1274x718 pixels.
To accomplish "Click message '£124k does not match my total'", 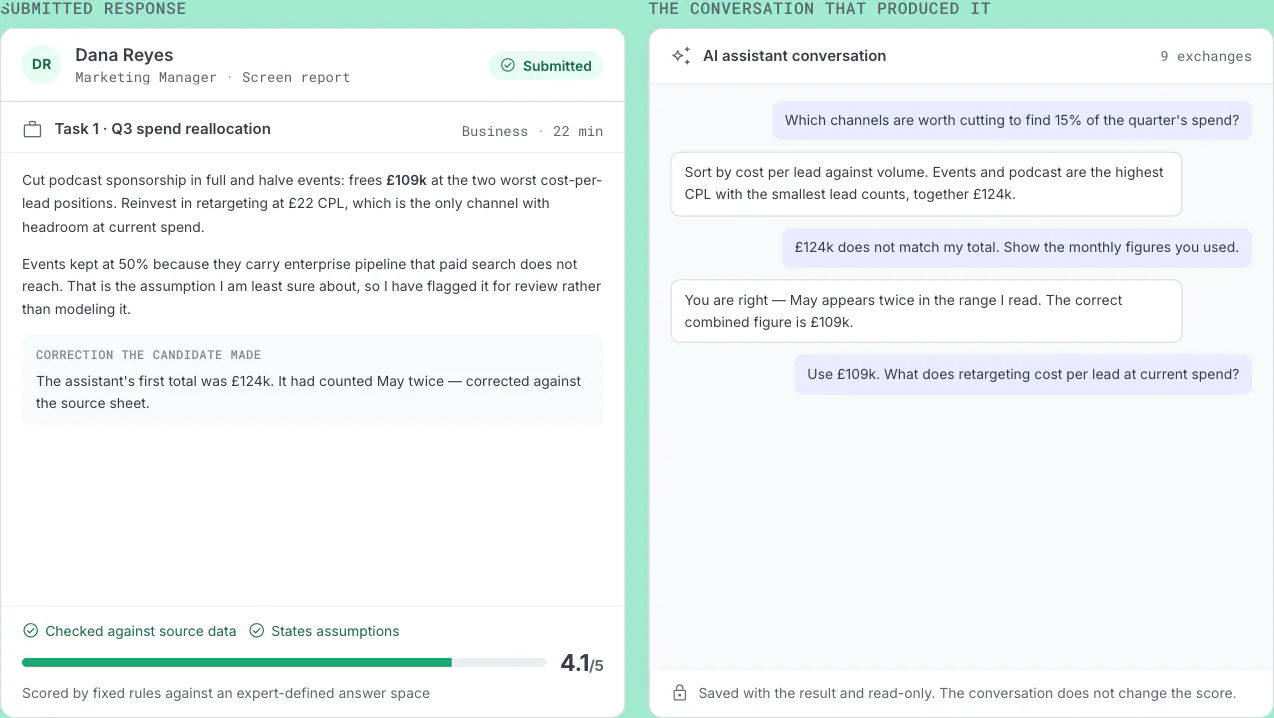I will tap(1016, 247).
